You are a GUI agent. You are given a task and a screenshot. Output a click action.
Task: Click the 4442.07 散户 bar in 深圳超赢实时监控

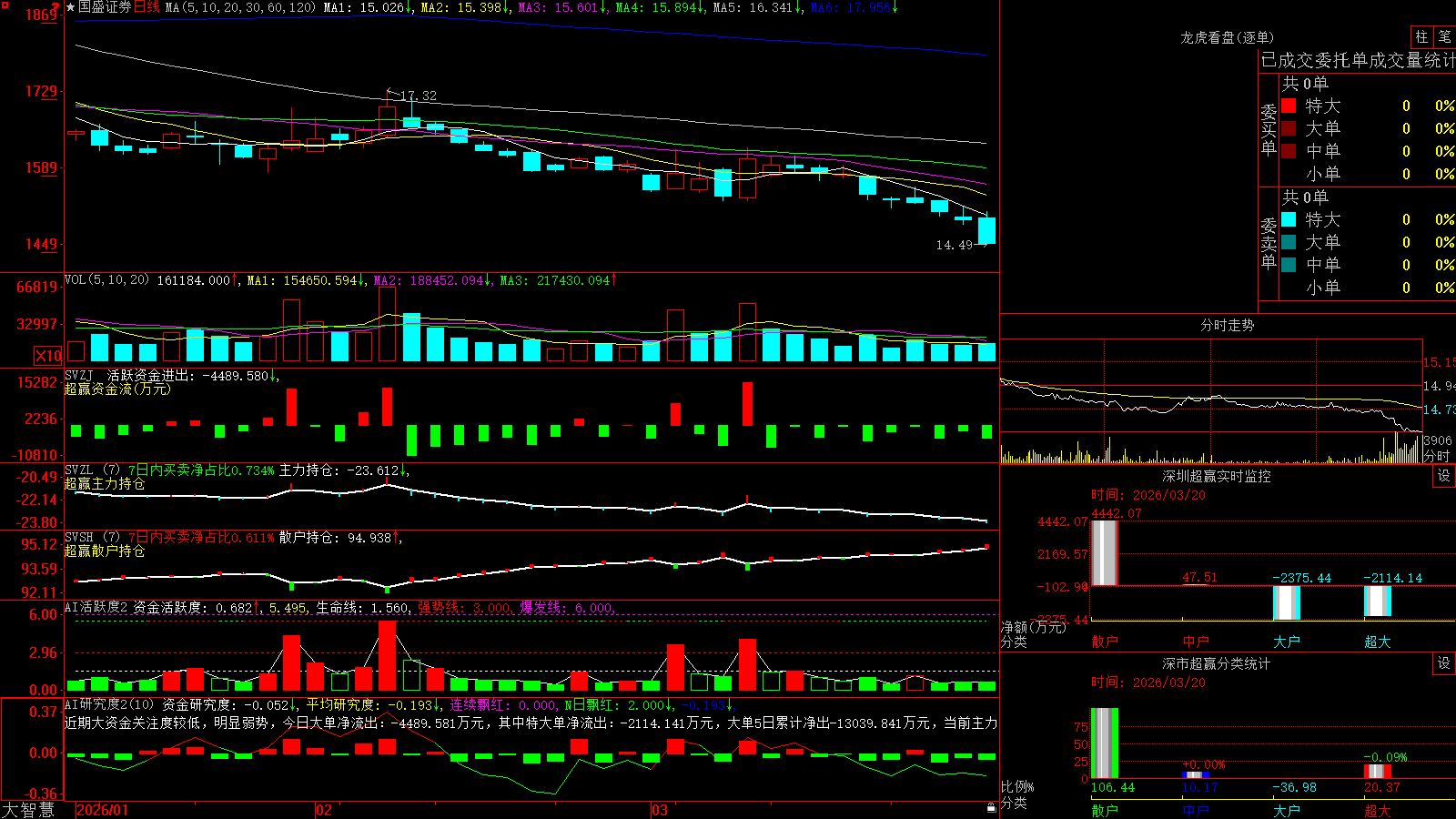pos(1105,552)
